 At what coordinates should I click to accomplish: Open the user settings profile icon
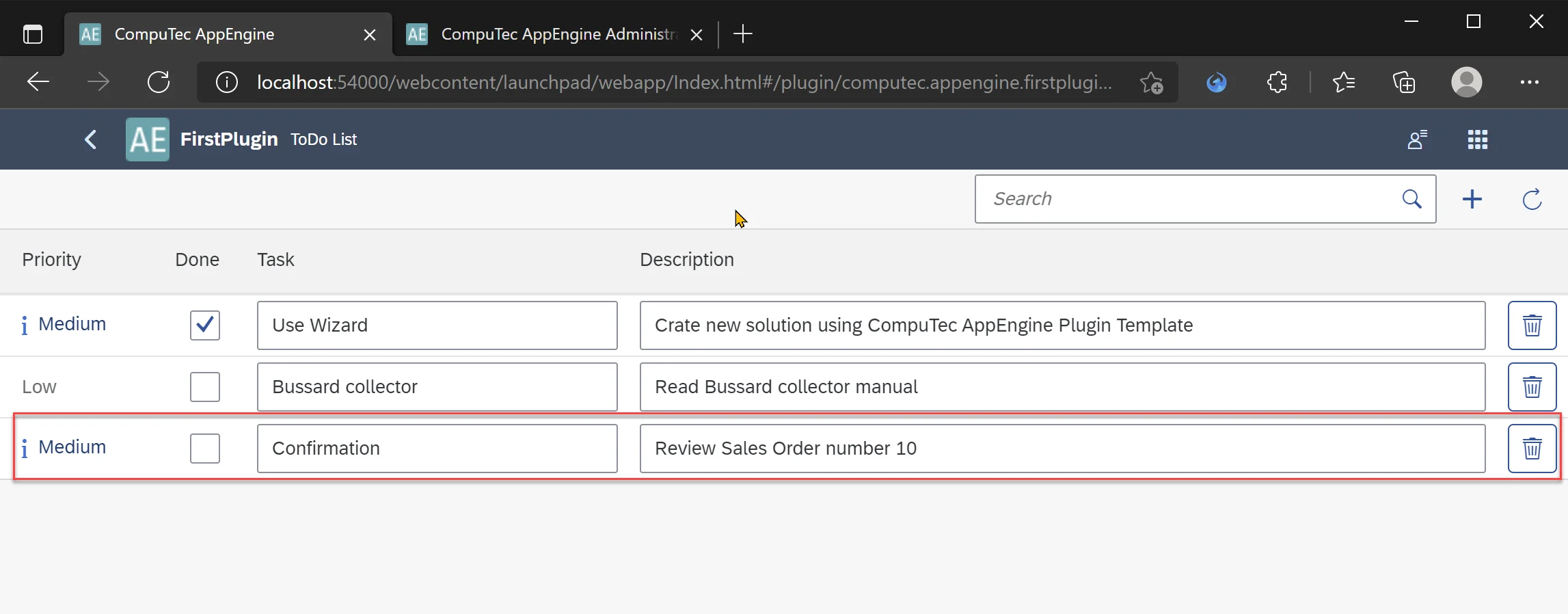(1417, 139)
